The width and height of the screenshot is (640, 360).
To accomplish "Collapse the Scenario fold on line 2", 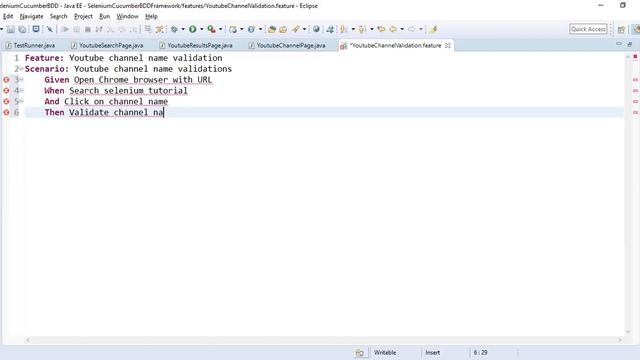I will pos(21,69).
